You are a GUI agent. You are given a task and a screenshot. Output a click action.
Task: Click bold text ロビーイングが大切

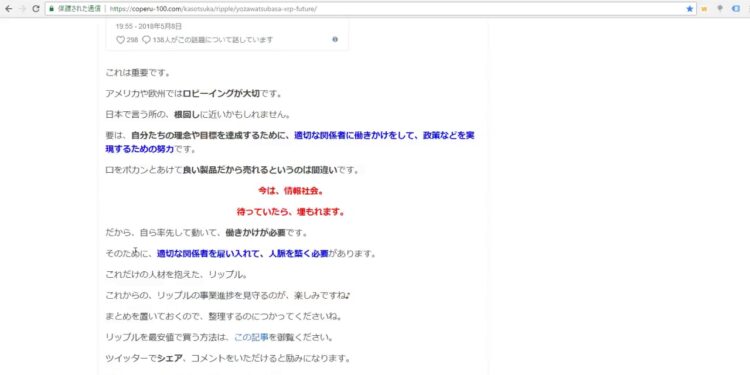pos(221,94)
